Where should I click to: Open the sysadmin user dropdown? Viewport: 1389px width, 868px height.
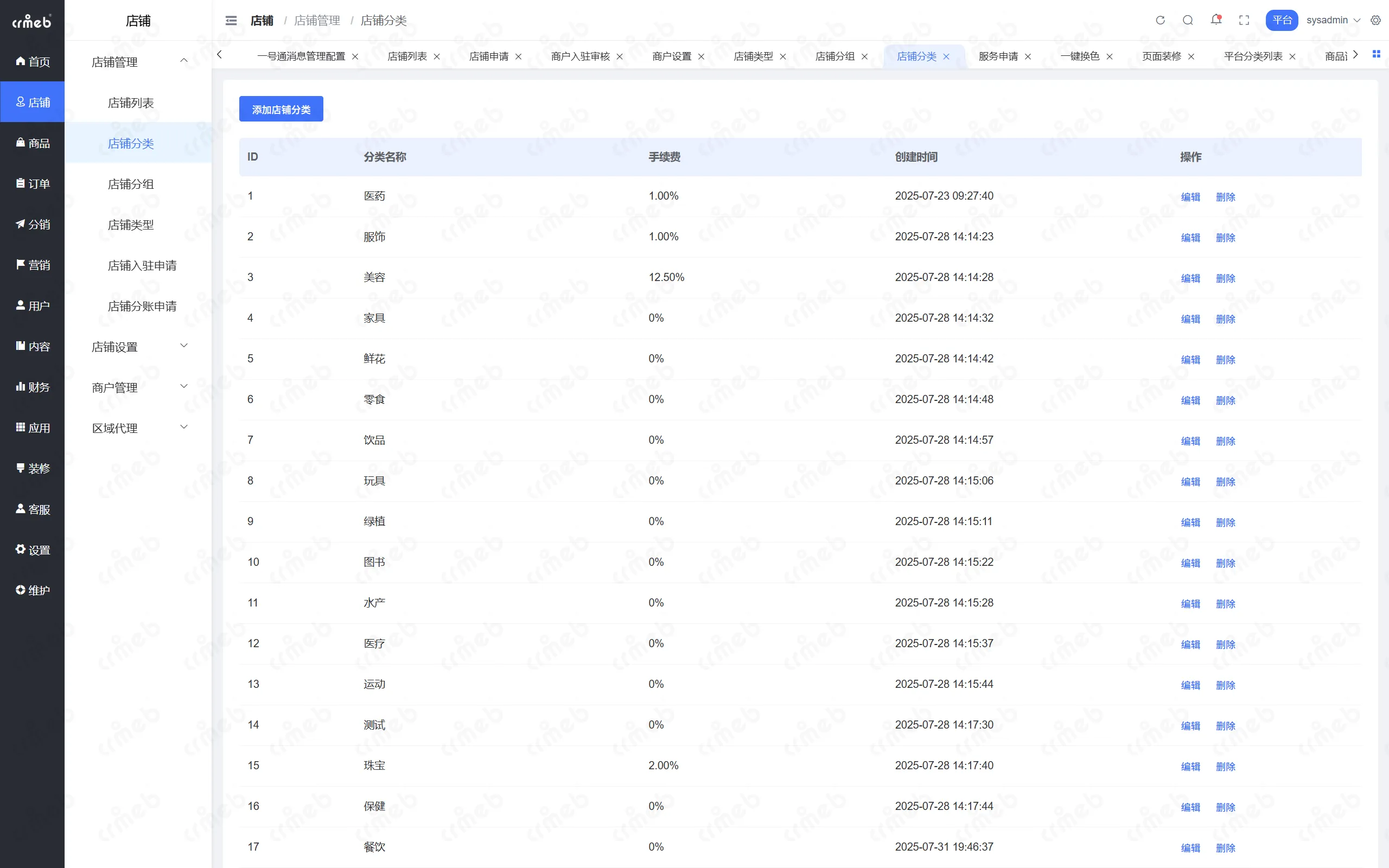[x=1333, y=20]
